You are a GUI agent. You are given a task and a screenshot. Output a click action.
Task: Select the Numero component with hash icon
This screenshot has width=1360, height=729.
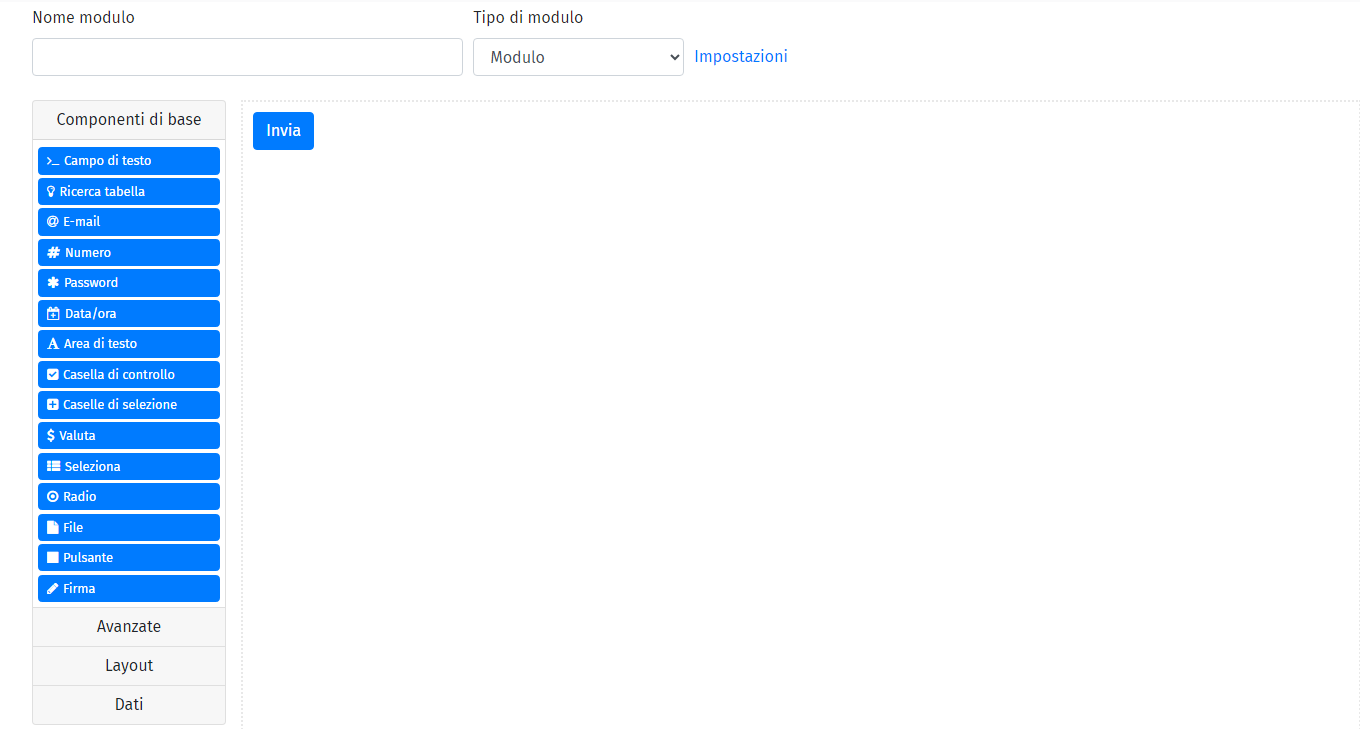128,252
